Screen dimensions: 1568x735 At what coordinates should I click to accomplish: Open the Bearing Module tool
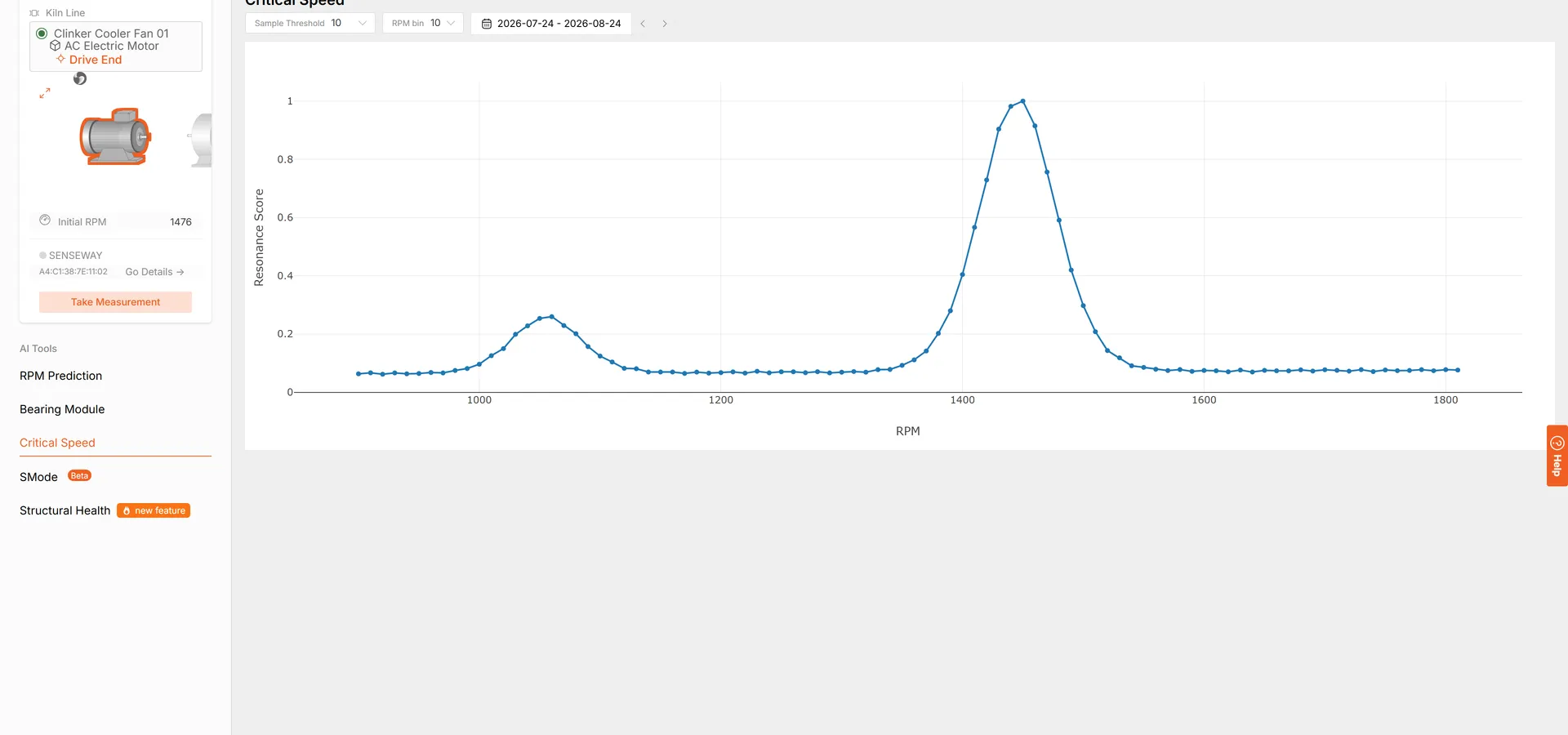(x=62, y=409)
